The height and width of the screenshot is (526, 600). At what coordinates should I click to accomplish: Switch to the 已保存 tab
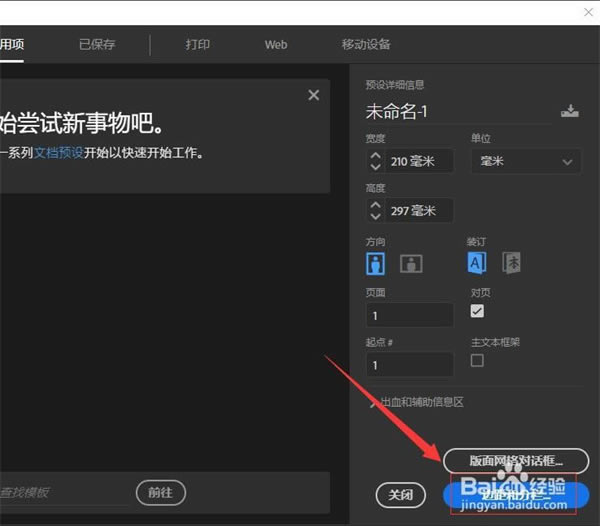[x=97, y=44]
